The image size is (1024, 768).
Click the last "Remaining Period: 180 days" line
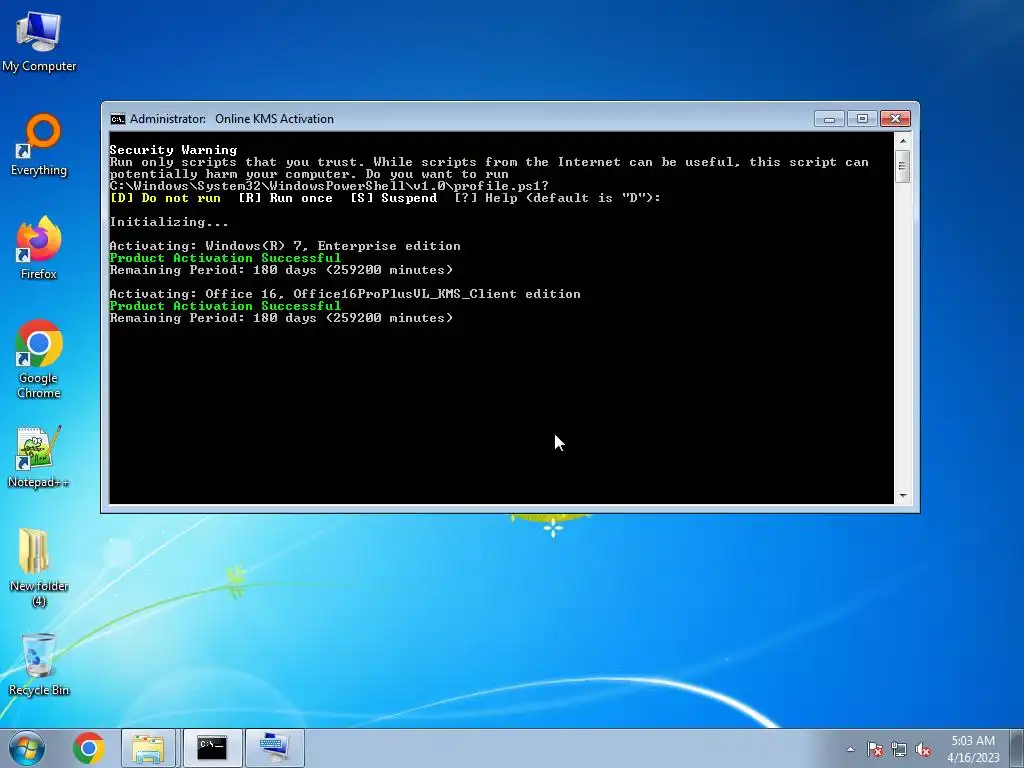click(281, 318)
